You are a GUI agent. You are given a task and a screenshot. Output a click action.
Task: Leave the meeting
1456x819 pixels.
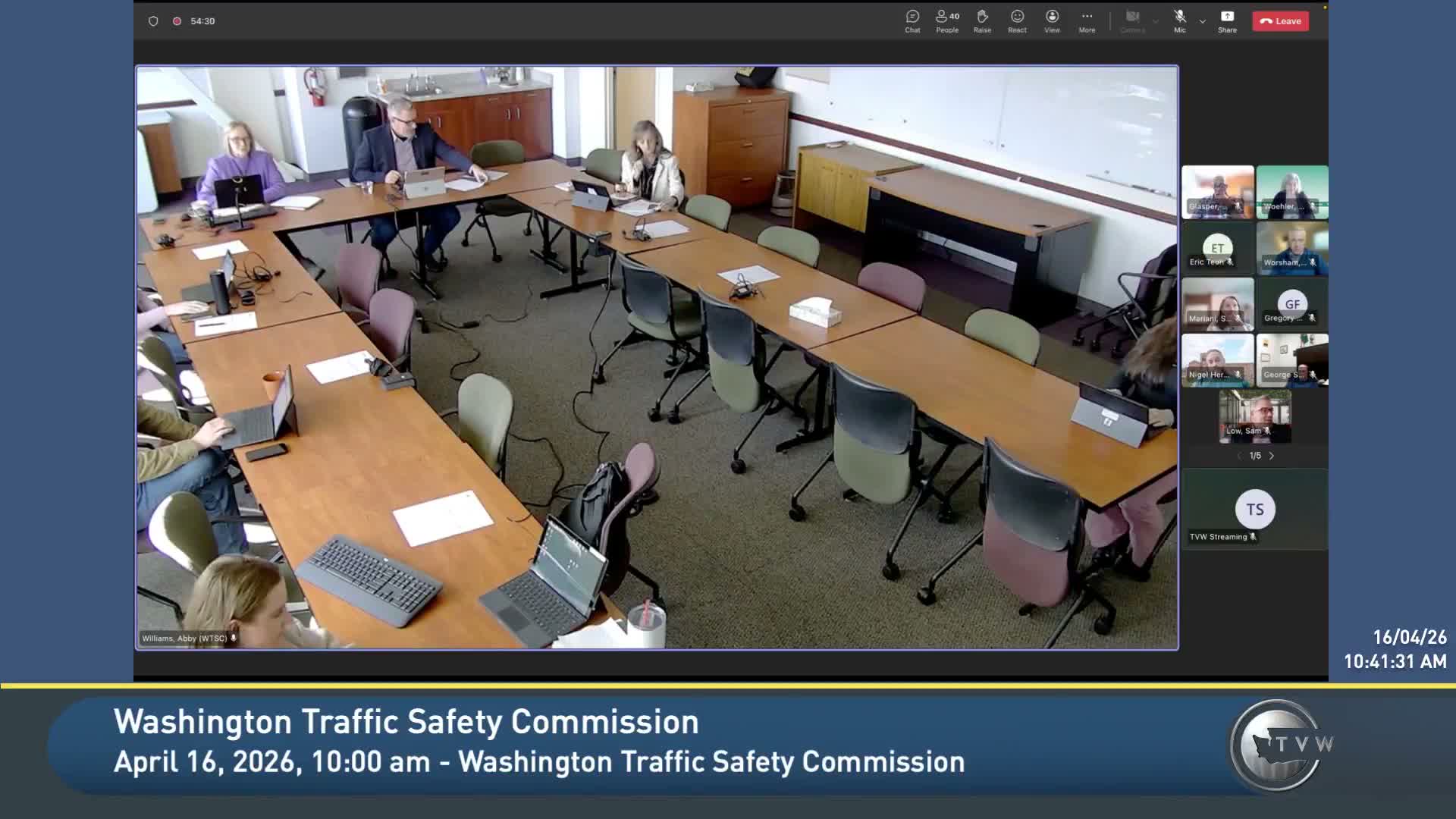click(1280, 21)
